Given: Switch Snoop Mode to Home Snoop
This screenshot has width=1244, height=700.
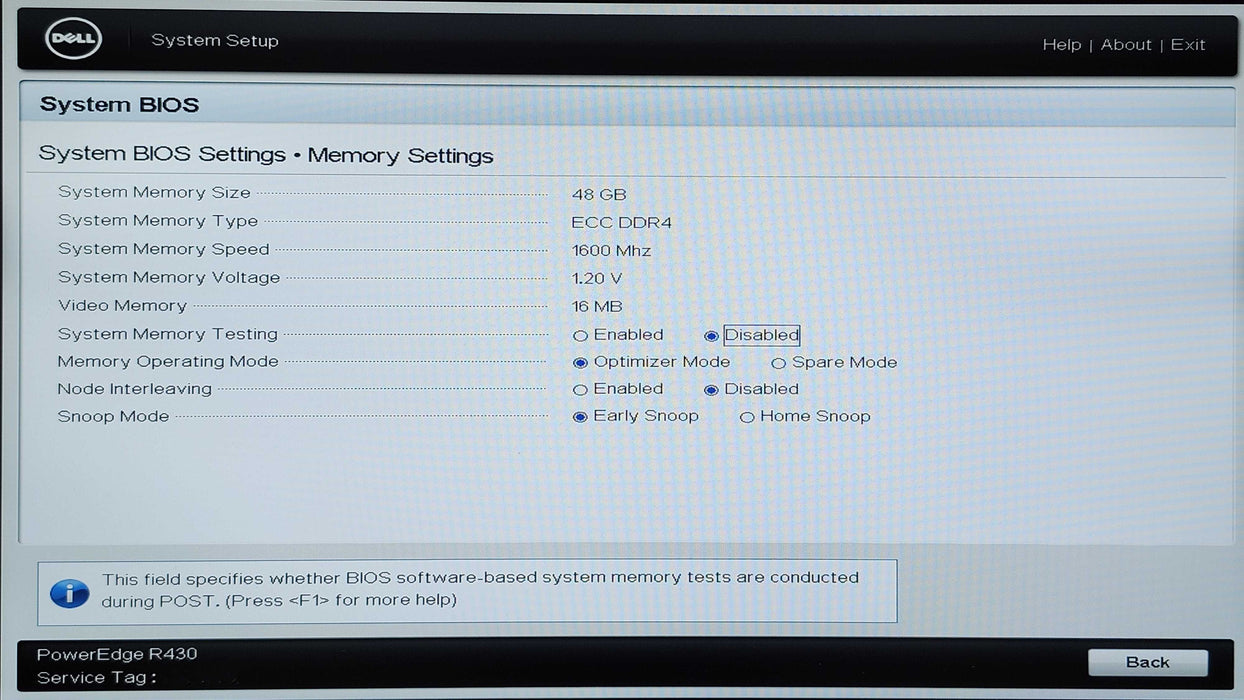Looking at the screenshot, I should [x=747, y=417].
